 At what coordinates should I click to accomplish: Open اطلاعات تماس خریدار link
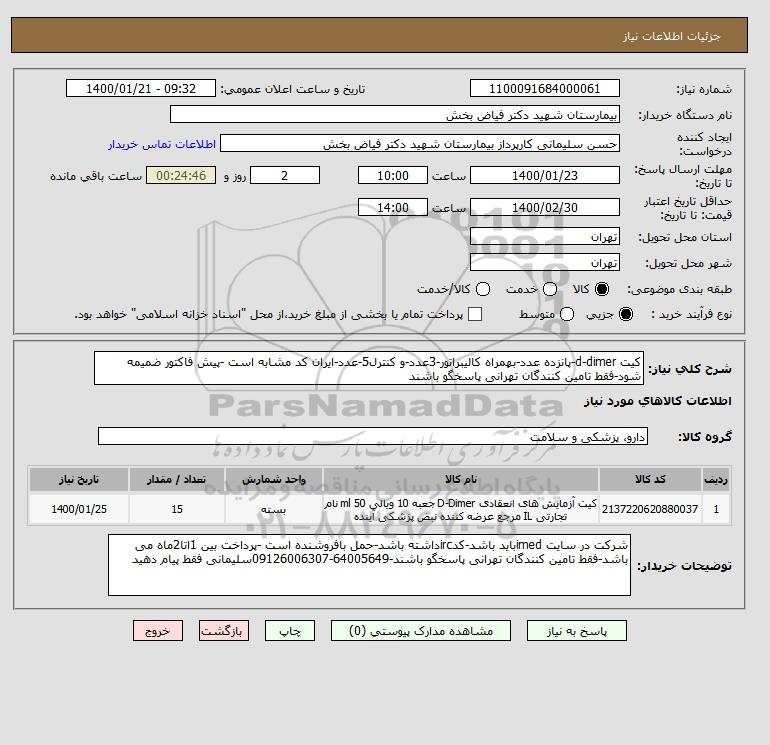pos(162,144)
